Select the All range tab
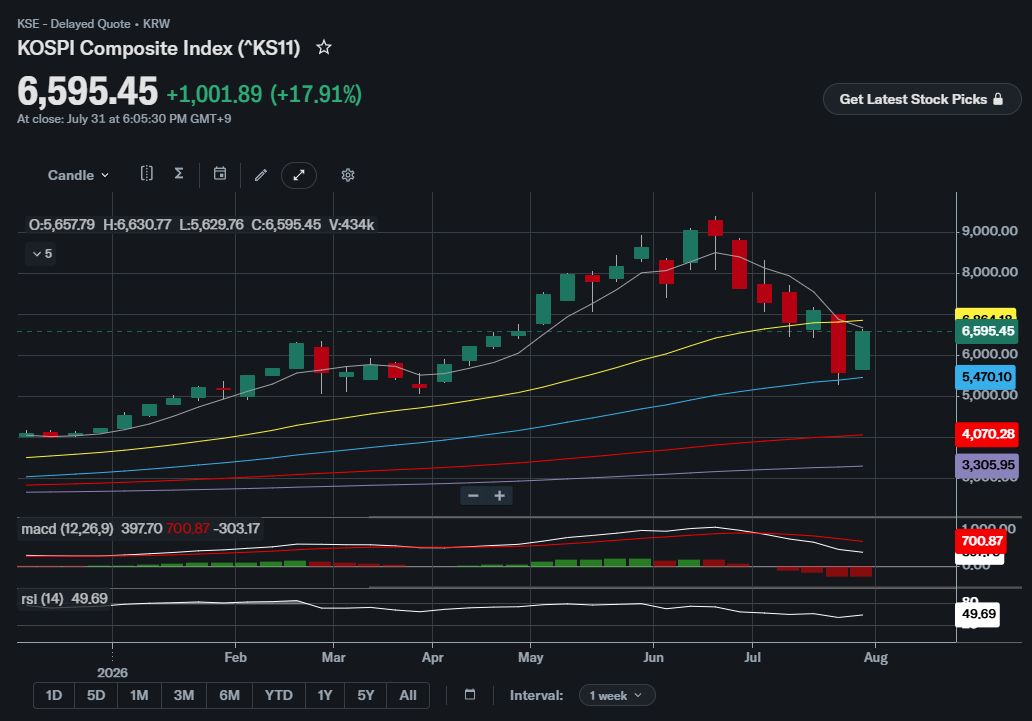 408,695
